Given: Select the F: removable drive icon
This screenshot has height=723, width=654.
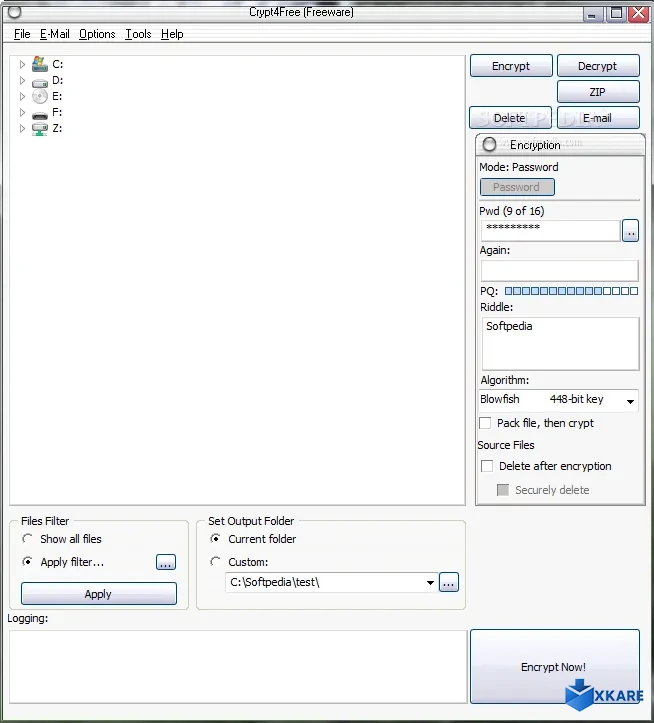Looking at the screenshot, I should 40,115.
